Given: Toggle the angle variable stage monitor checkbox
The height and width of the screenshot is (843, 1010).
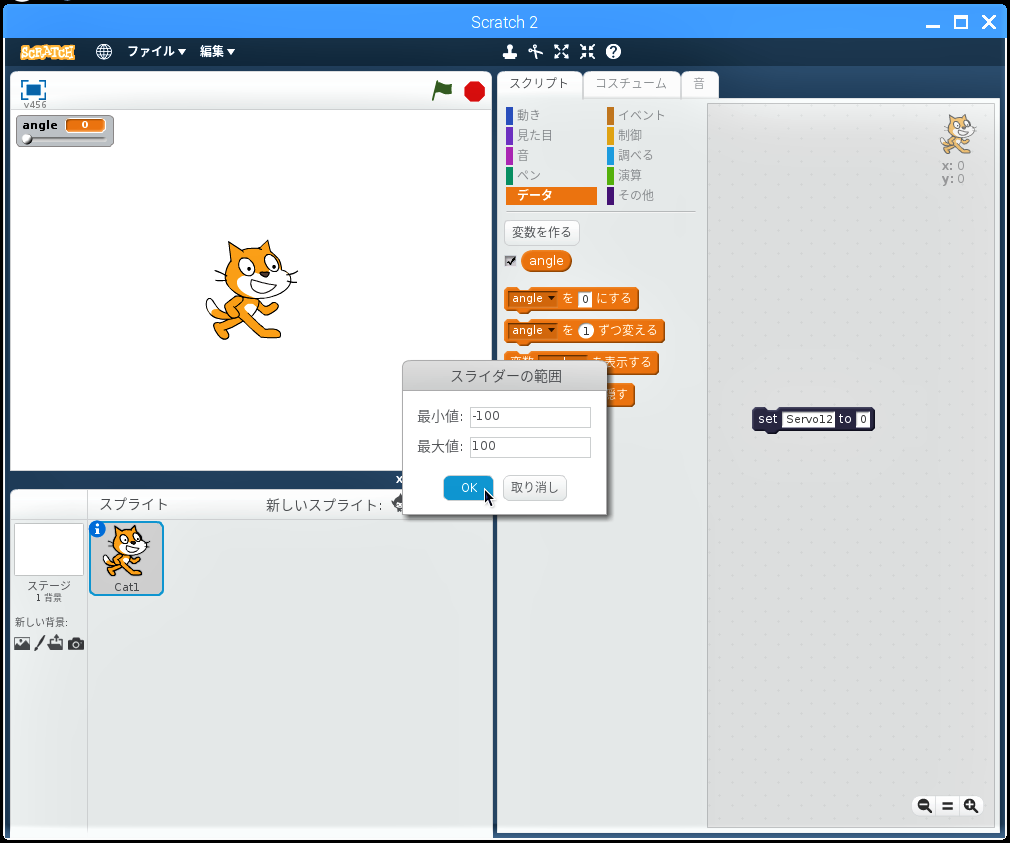Looking at the screenshot, I should point(511,261).
